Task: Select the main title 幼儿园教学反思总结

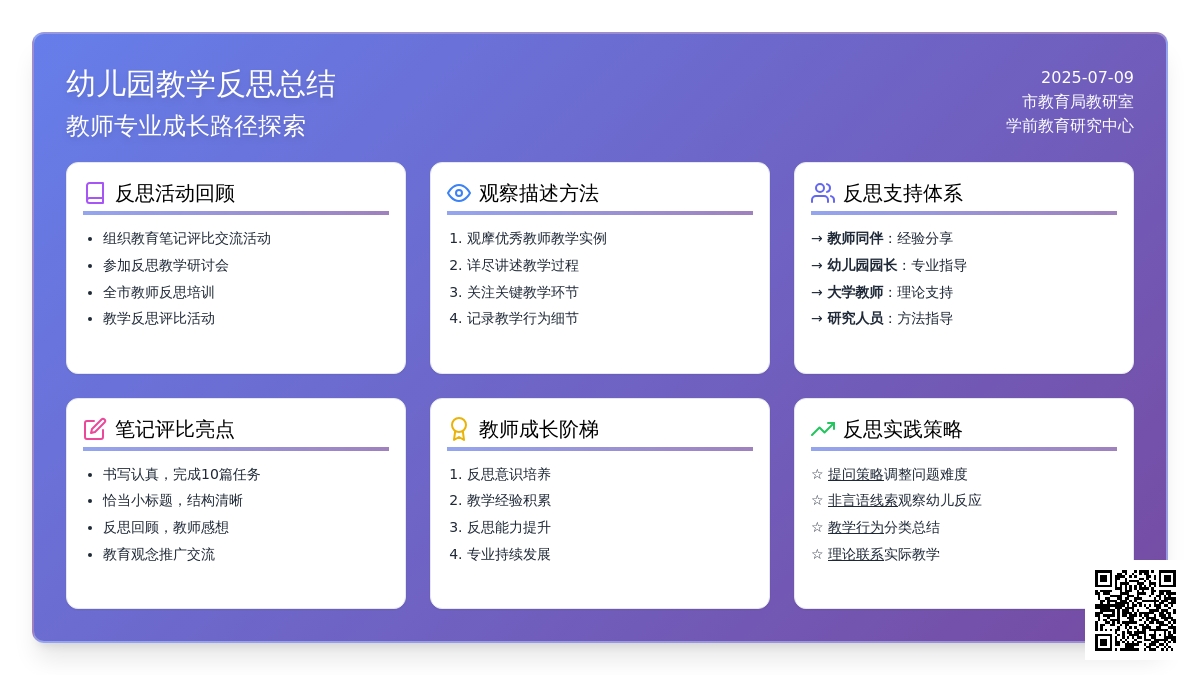Action: [x=201, y=84]
